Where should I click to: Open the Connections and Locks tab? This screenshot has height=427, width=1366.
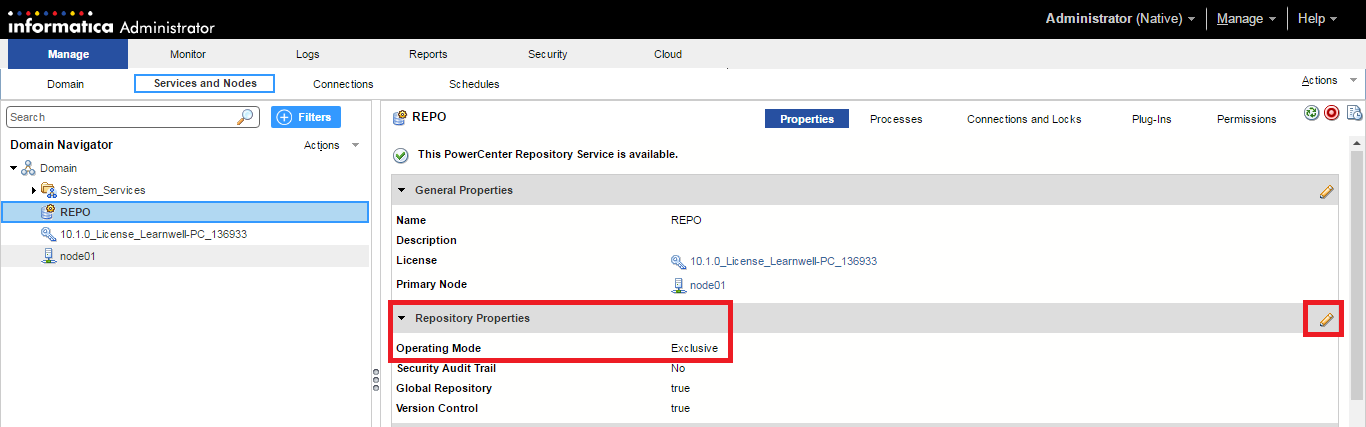(x=1024, y=119)
